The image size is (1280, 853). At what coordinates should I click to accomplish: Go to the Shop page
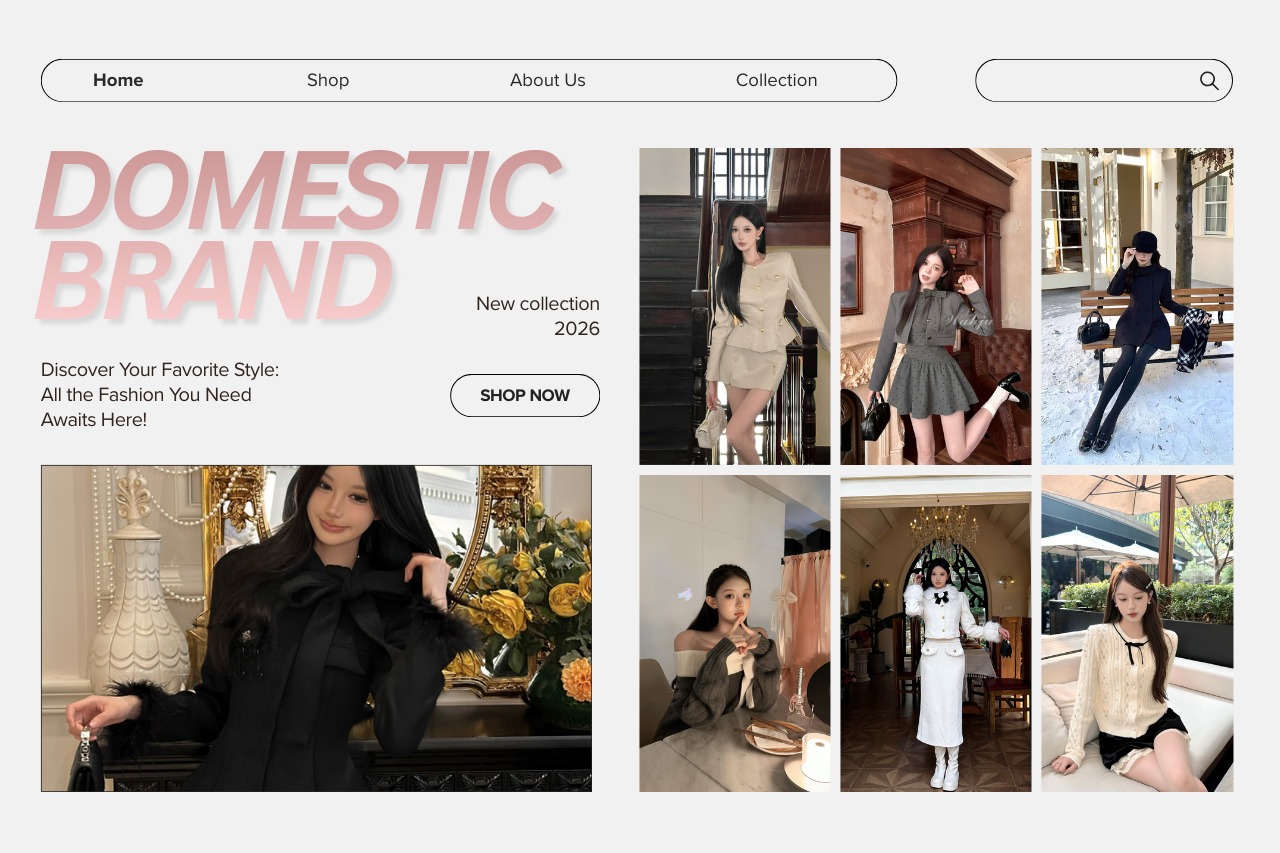328,80
